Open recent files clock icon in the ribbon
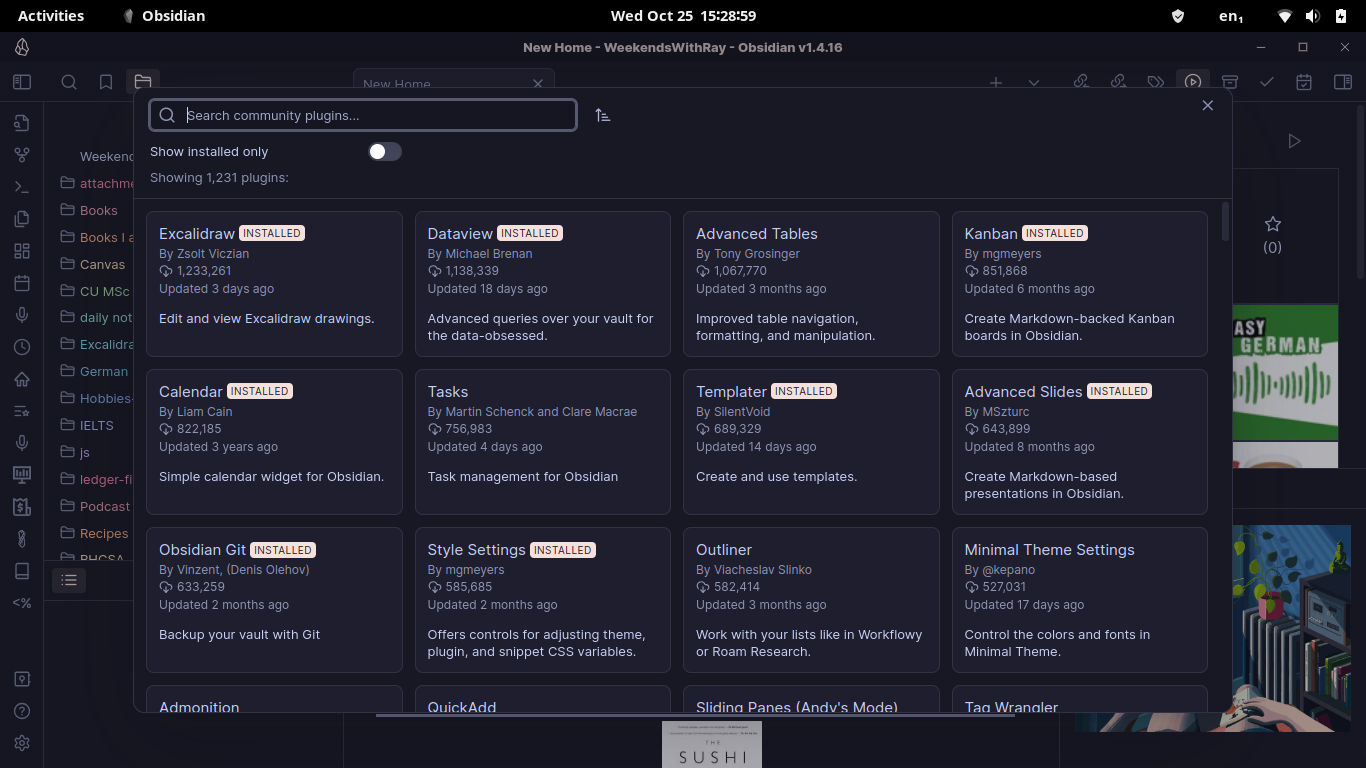 pyautogui.click(x=22, y=346)
